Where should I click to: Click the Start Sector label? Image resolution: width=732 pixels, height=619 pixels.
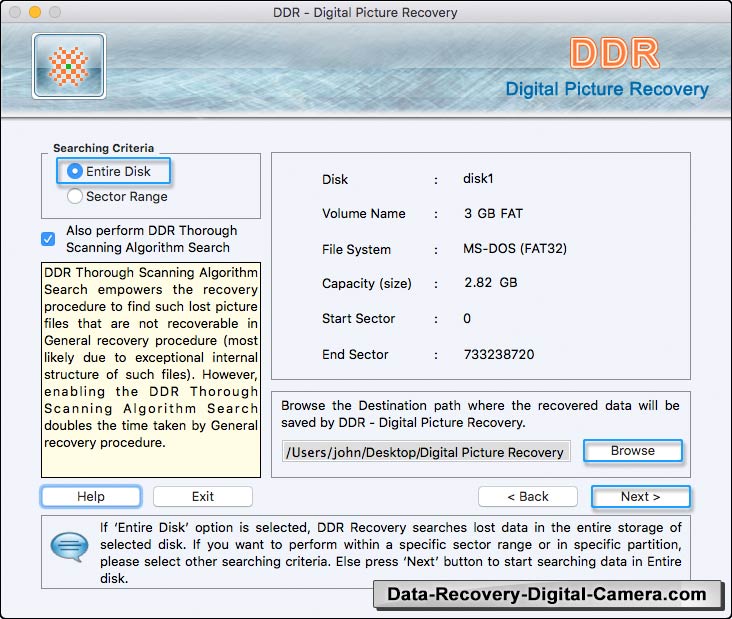(x=359, y=318)
